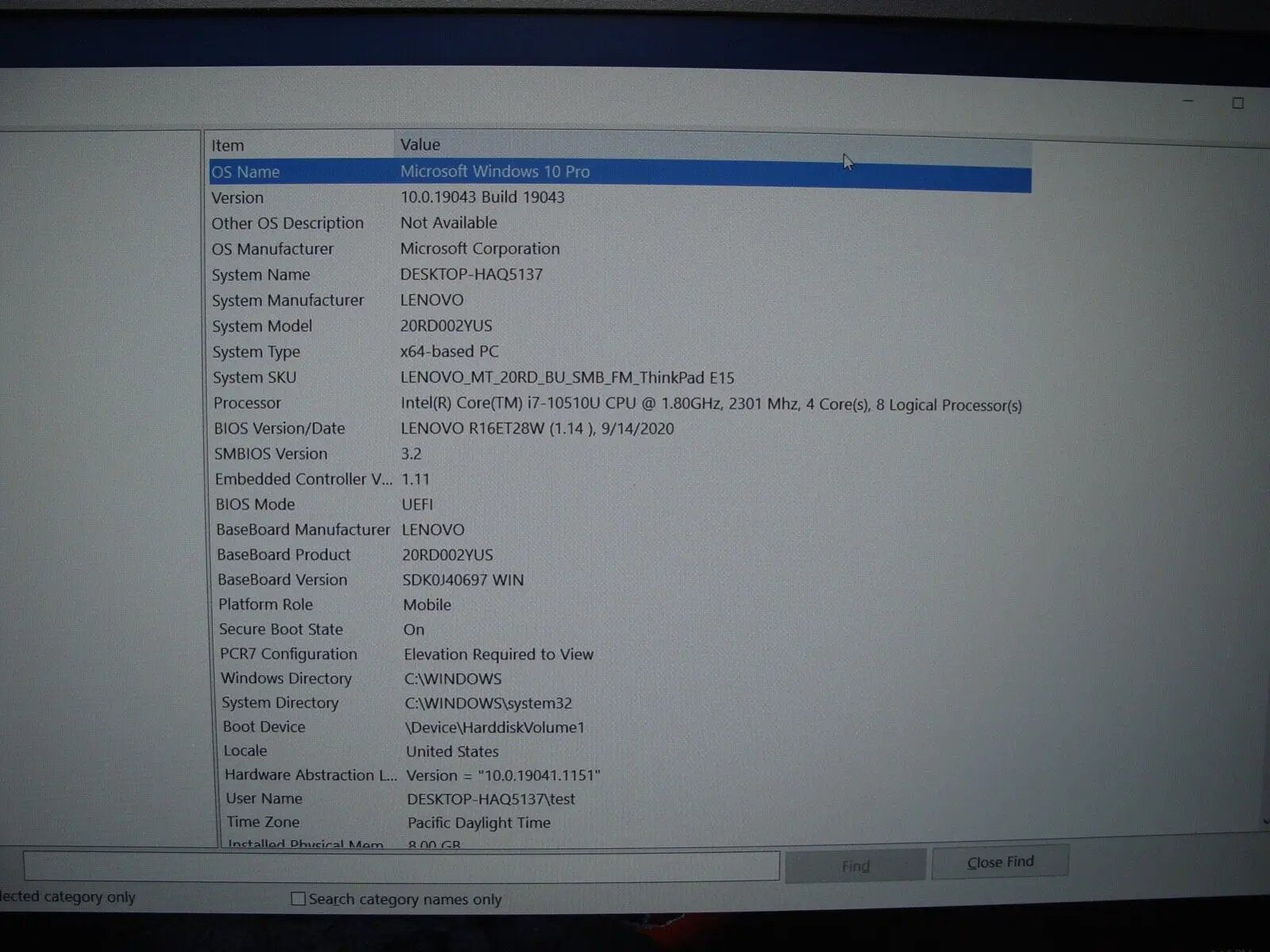This screenshot has height=952, width=1270.
Task: Click the value Microsoft Windows 10 Pro
Action: coord(495,171)
